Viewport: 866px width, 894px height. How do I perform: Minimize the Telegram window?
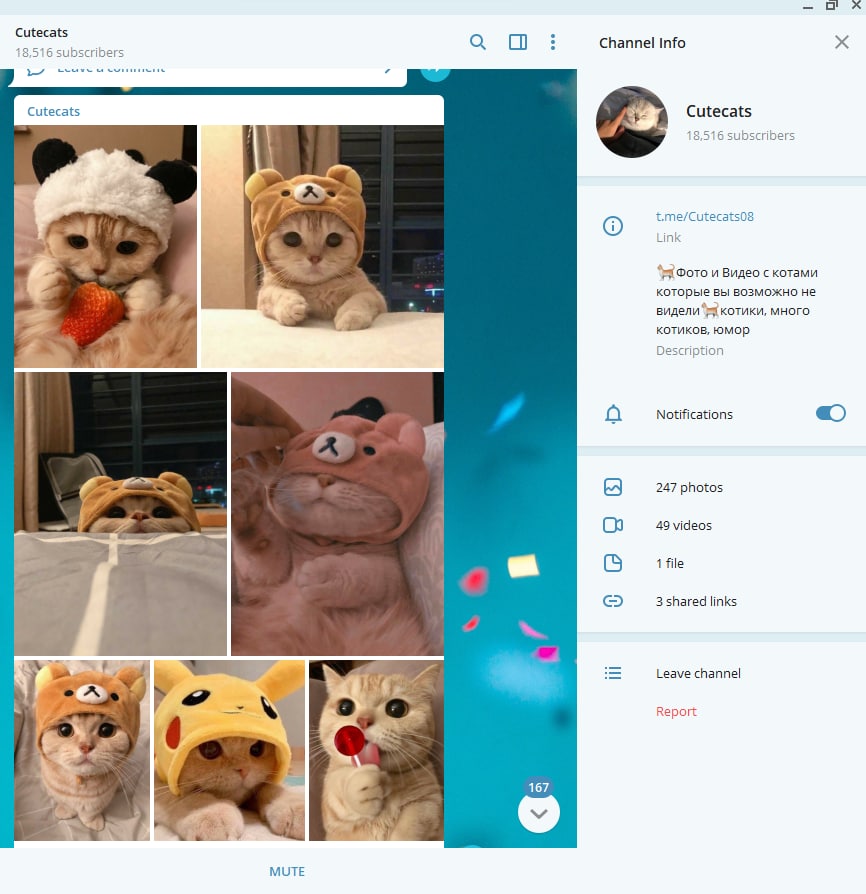click(x=807, y=6)
